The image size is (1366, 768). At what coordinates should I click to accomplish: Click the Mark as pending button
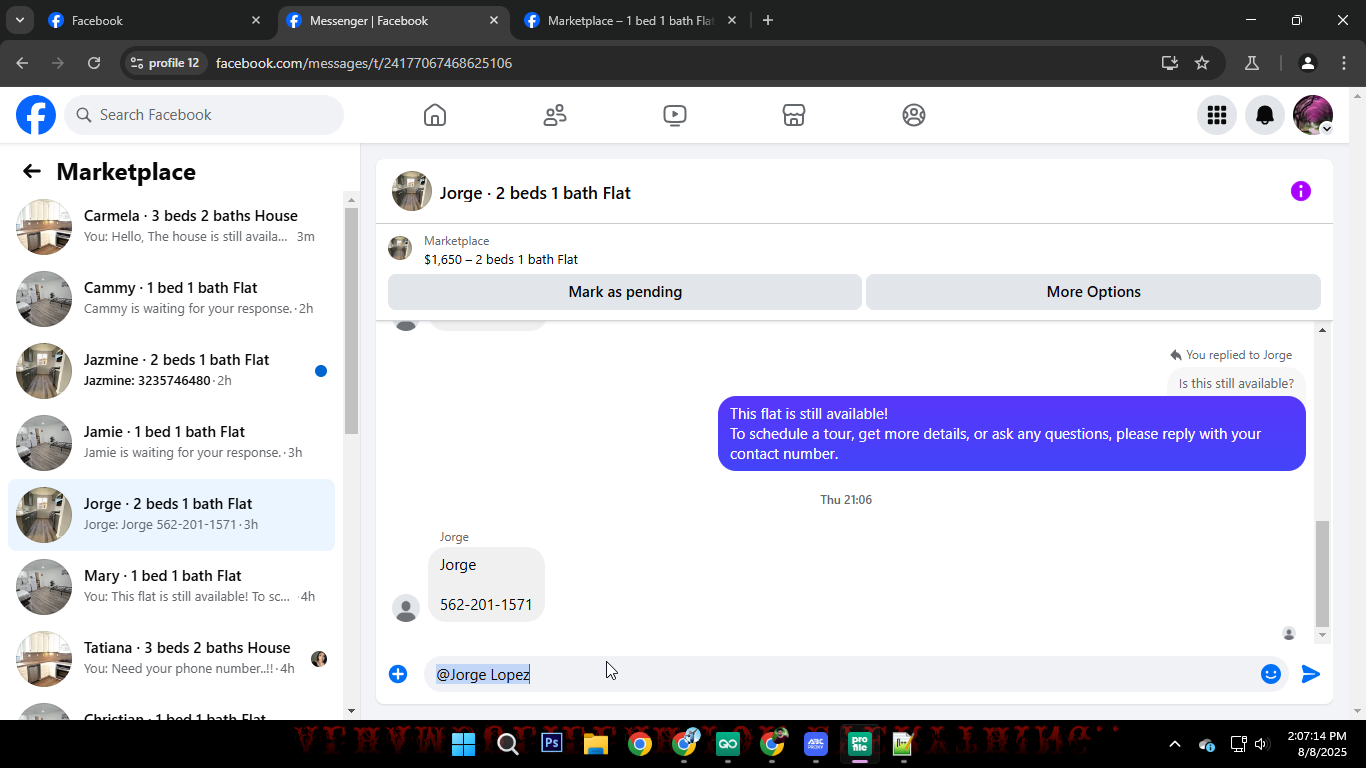coord(625,292)
